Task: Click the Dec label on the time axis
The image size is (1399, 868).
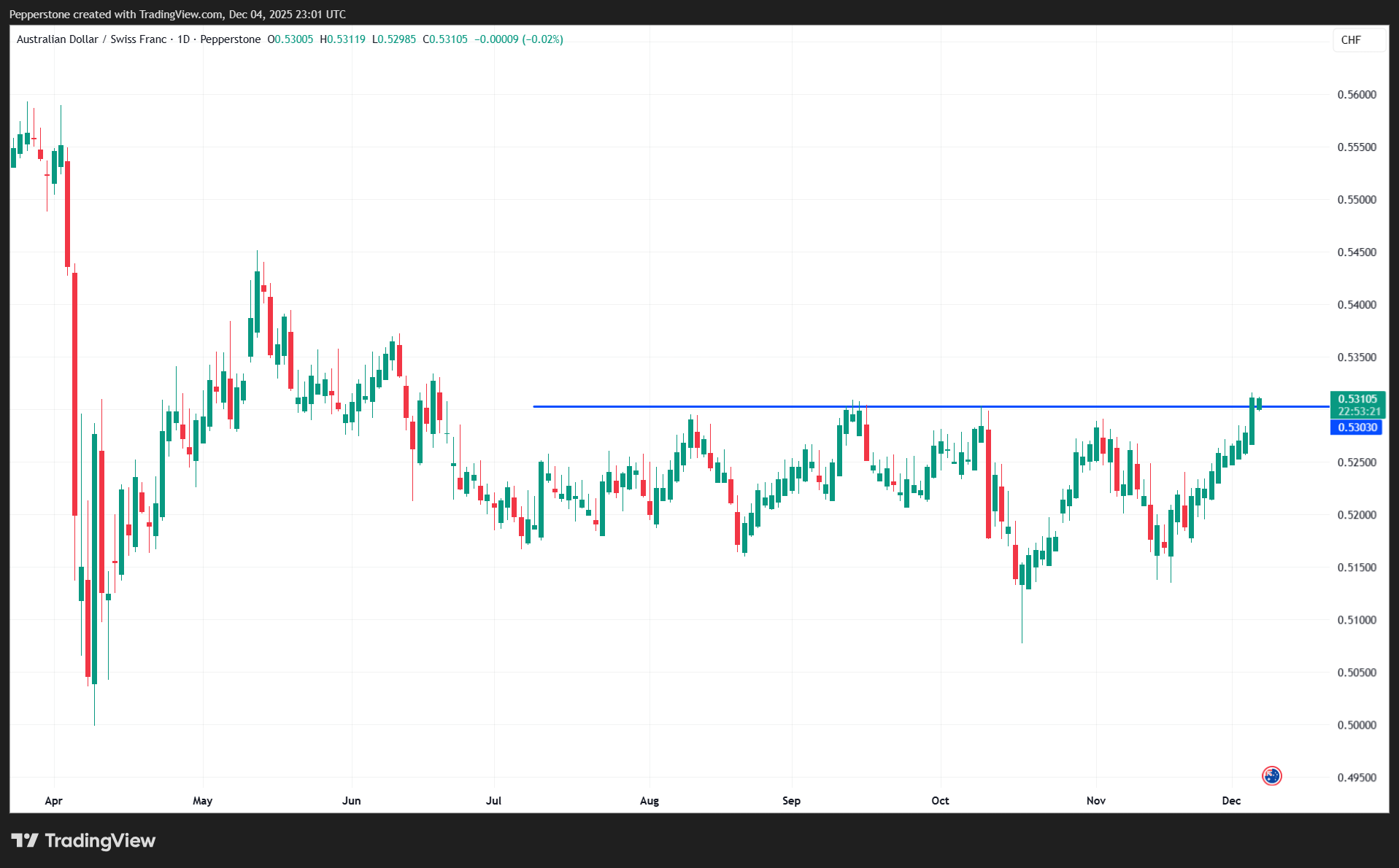Action: click(1231, 801)
